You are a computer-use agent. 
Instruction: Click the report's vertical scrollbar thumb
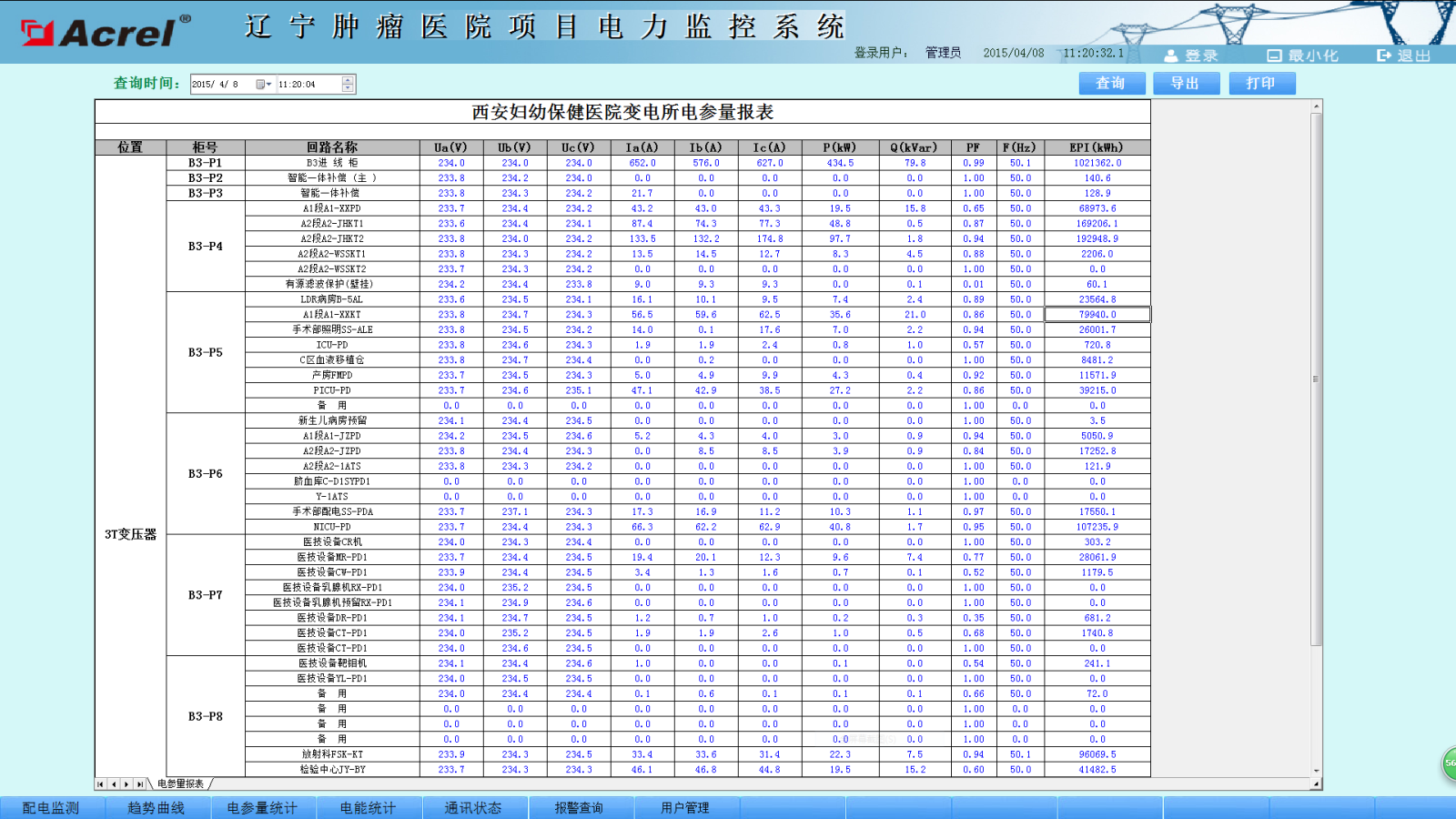1316,379
